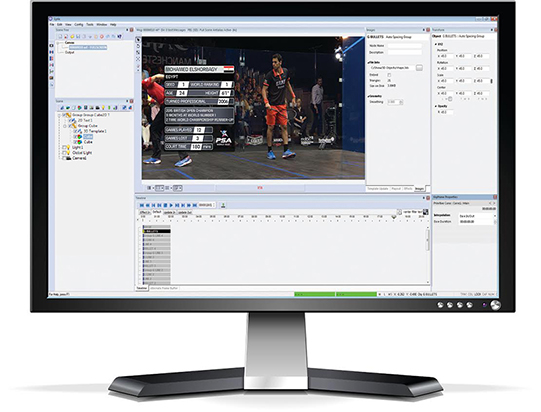Toggle the checkbox for the highlighted Cube node
The image size is (541, 412).
[75, 137]
